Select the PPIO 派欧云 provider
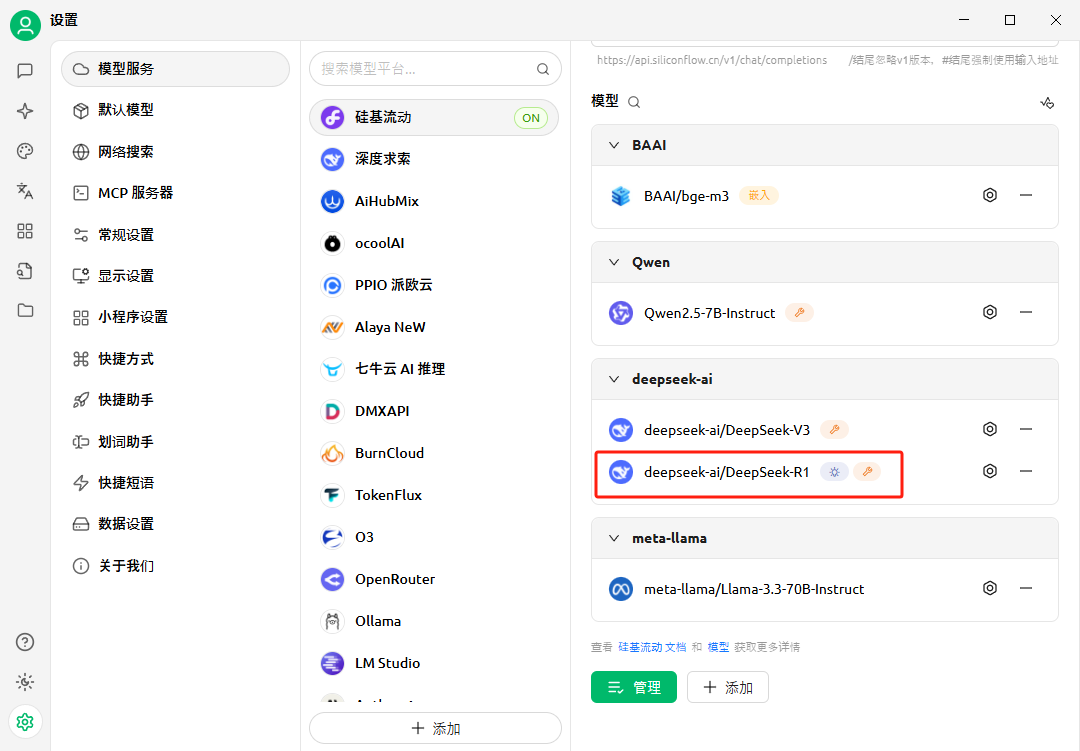 434,285
